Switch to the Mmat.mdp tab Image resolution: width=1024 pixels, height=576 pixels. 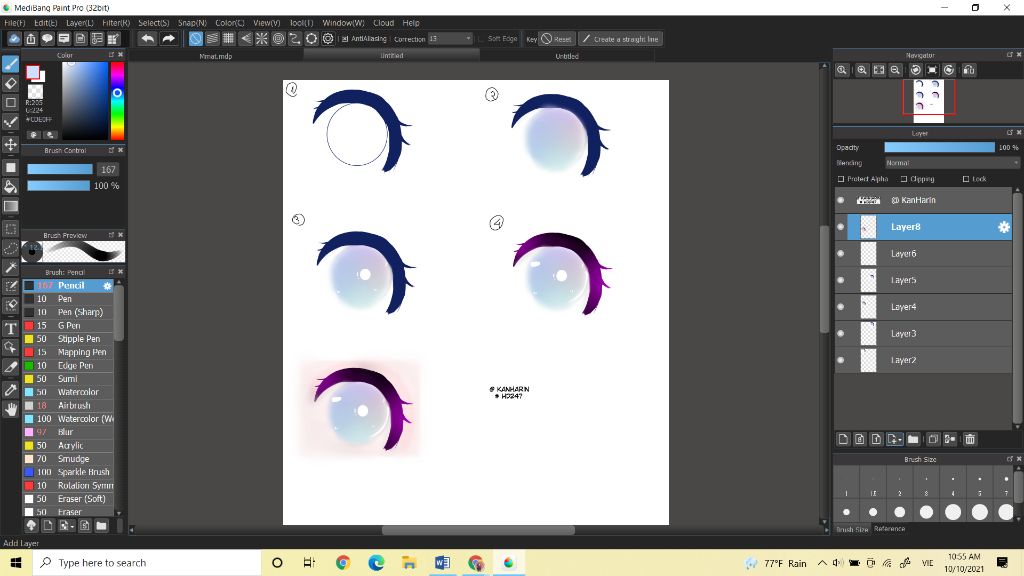[x=216, y=56]
